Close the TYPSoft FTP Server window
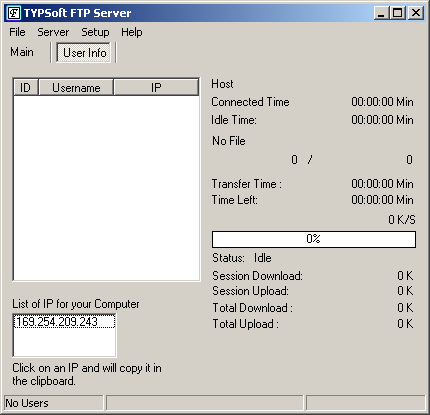Viewport: 430px width, 415px height. (x=416, y=13)
